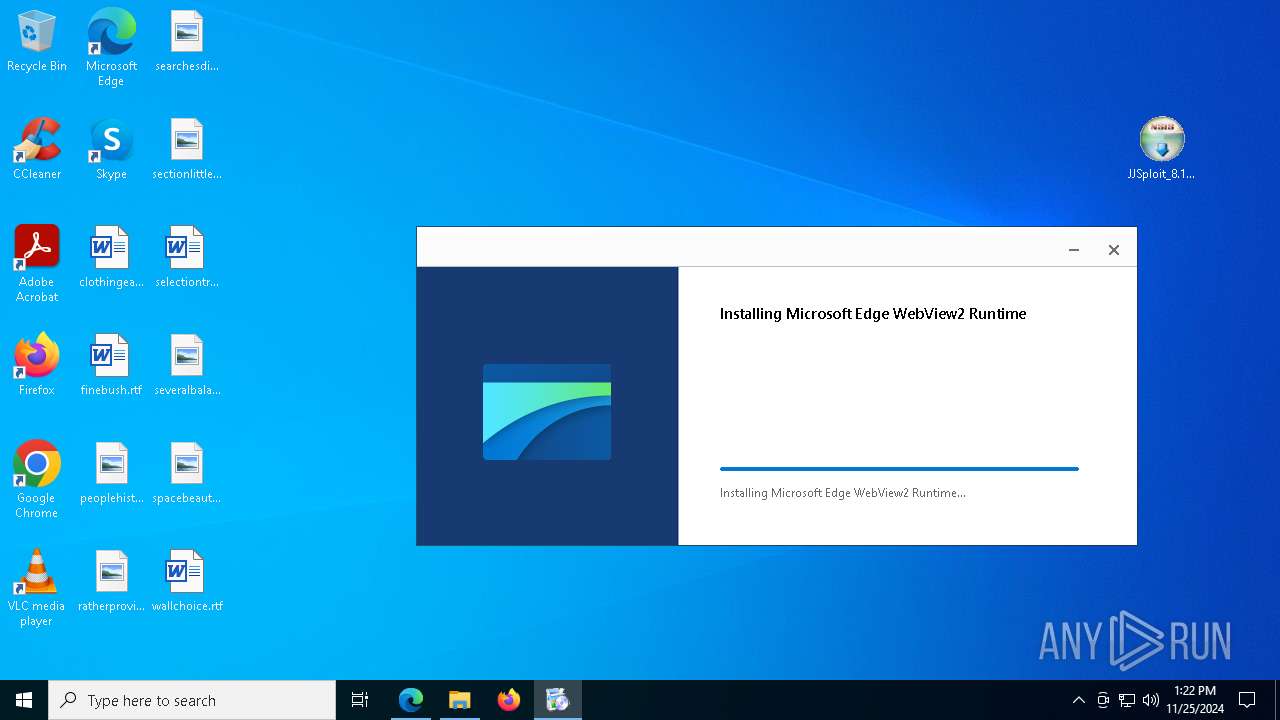Open the taskbar clock and date
Screen dimensions: 1280x720
[x=1195, y=700]
